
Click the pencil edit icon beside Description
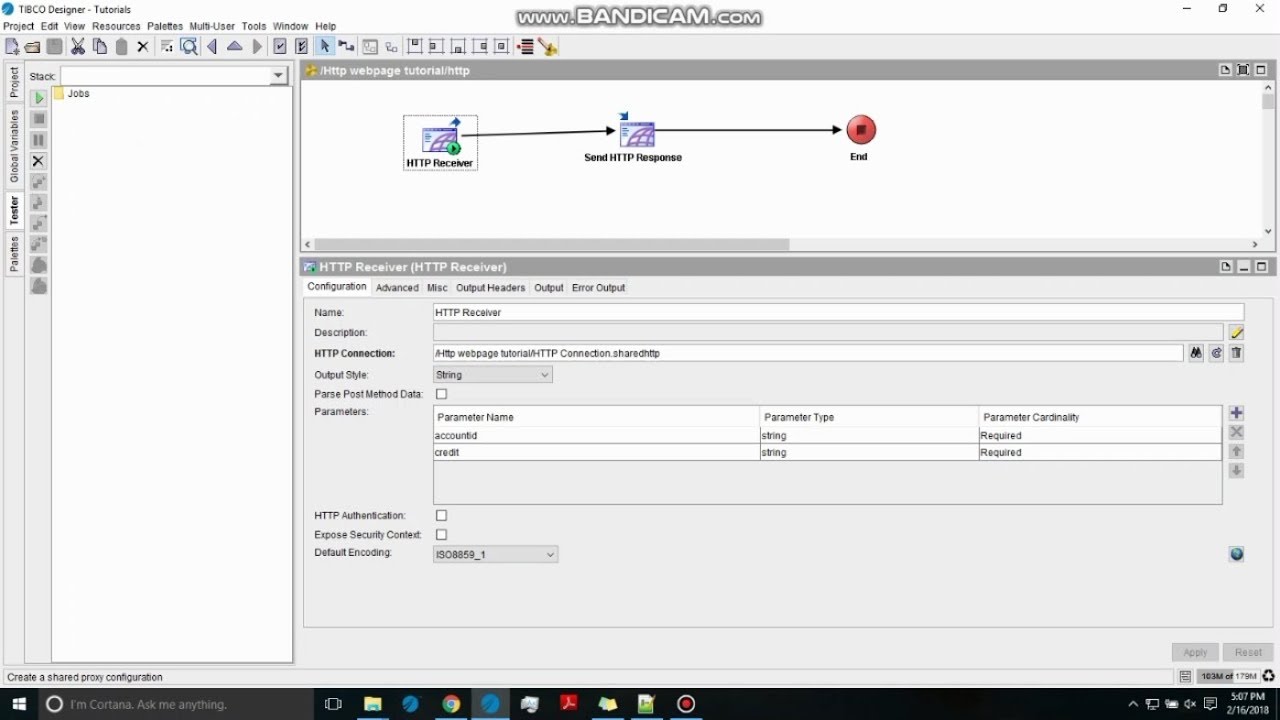1236,333
